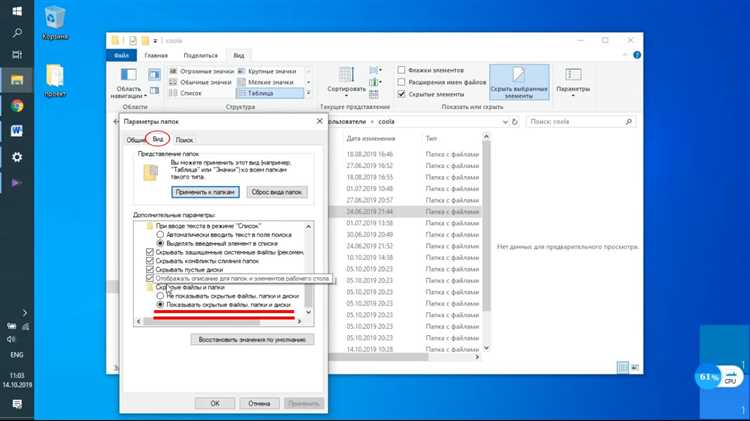Click the Сортировать sort icon
Screen dimensions: 750x421
tap(346, 76)
